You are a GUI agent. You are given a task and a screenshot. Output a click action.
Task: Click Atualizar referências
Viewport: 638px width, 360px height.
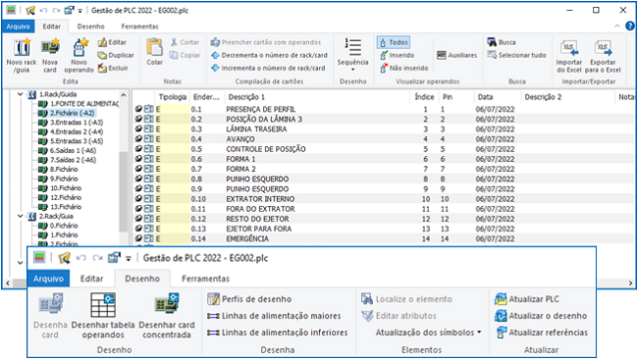click(x=541, y=332)
